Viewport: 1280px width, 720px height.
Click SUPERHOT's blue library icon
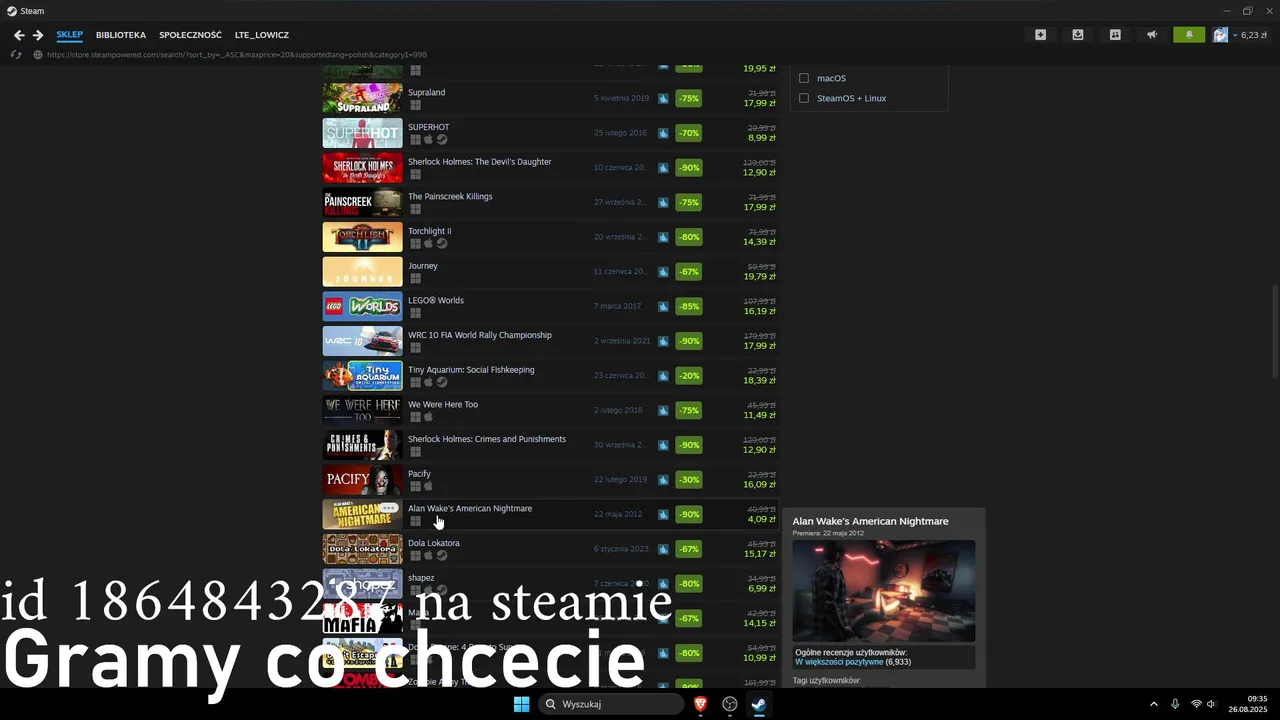(x=663, y=133)
